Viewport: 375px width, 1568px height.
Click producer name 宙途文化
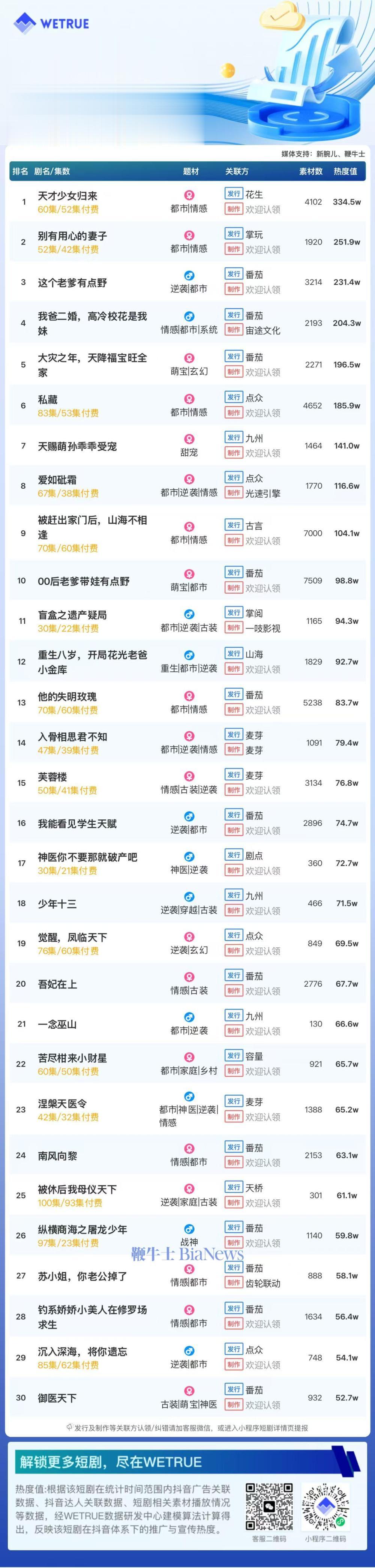tap(263, 330)
